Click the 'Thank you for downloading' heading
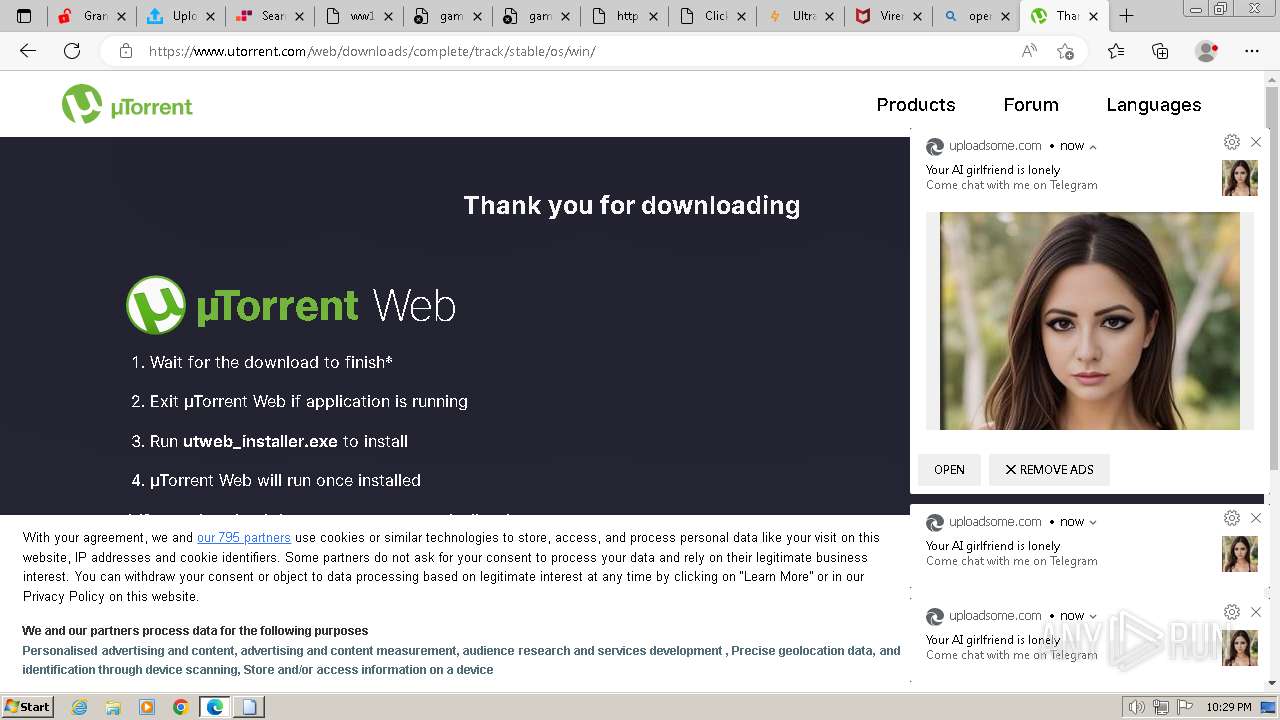Screen dimensions: 1280x720 click(631, 205)
